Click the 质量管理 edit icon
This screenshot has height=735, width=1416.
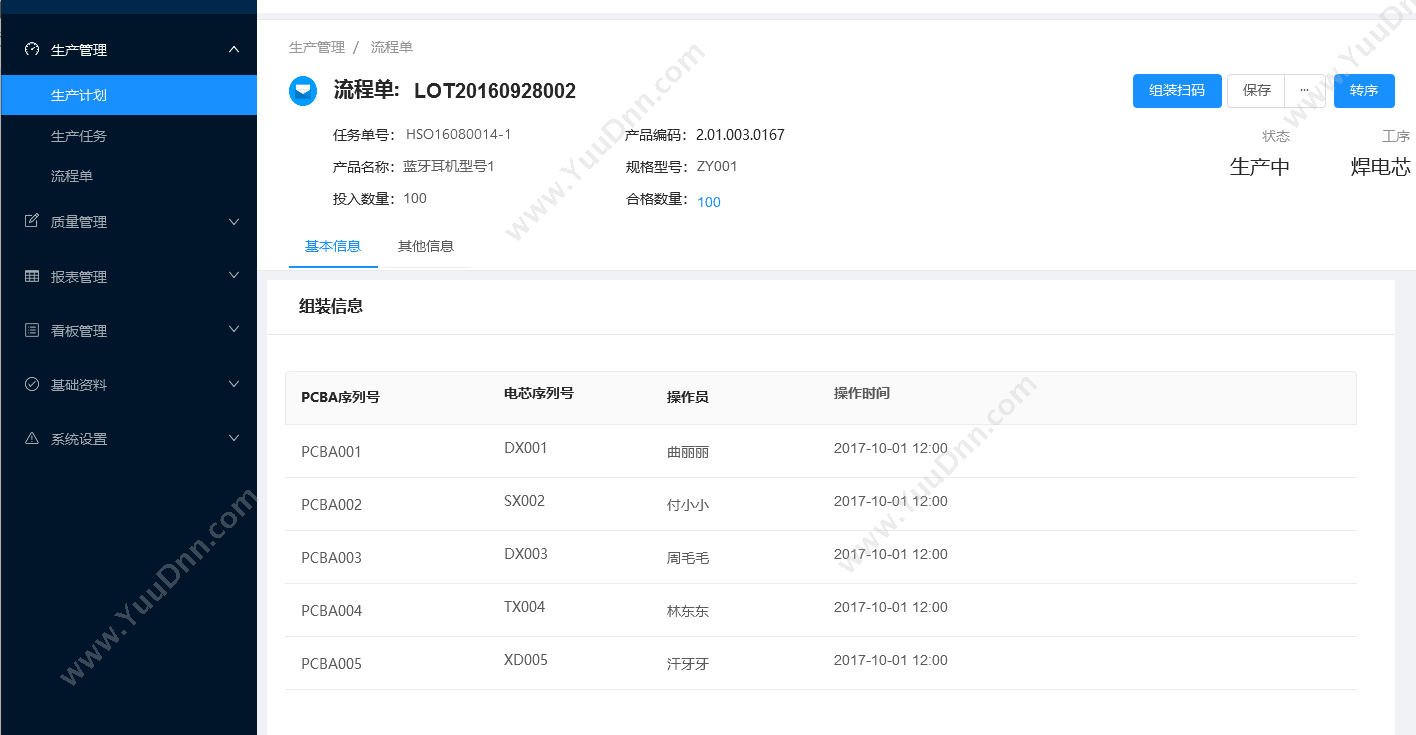click(32, 221)
